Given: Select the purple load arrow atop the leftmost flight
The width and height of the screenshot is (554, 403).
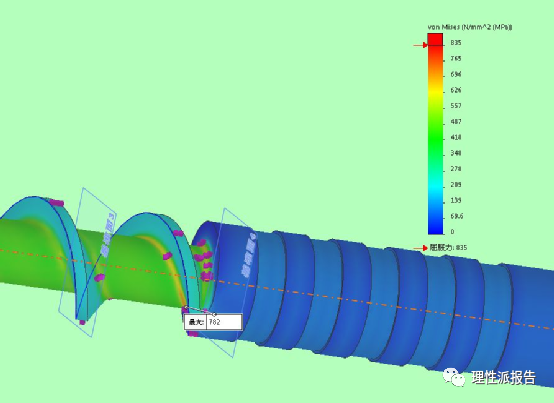Looking at the screenshot, I should coord(56,203).
